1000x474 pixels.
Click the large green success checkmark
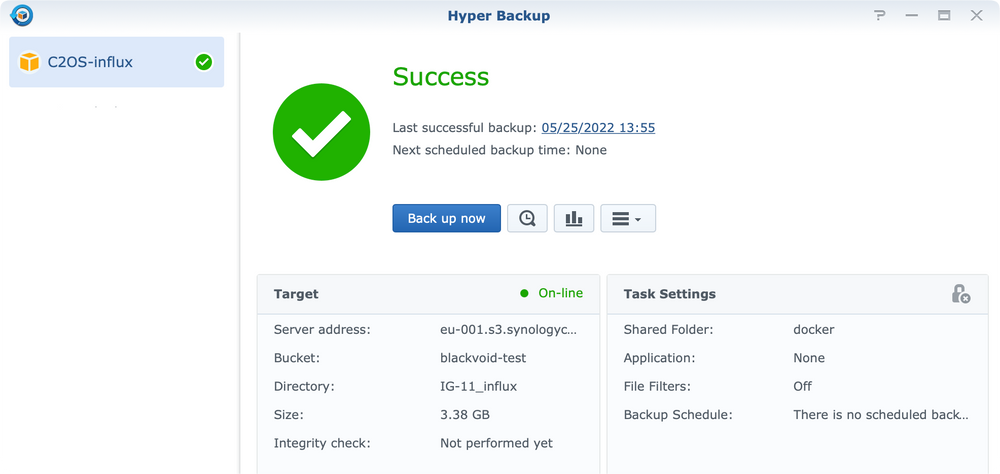coord(321,131)
